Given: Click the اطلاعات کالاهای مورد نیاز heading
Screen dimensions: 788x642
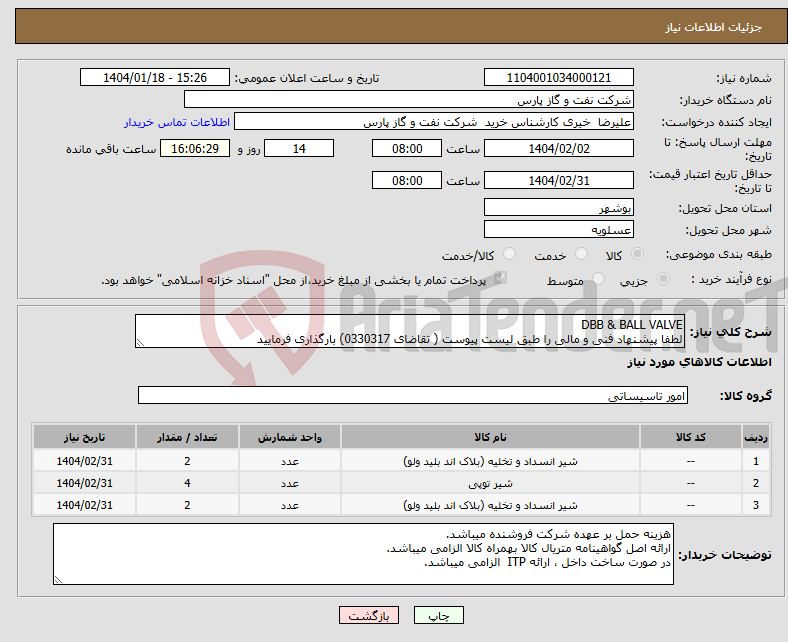Looking at the screenshot, I should click(x=699, y=362).
